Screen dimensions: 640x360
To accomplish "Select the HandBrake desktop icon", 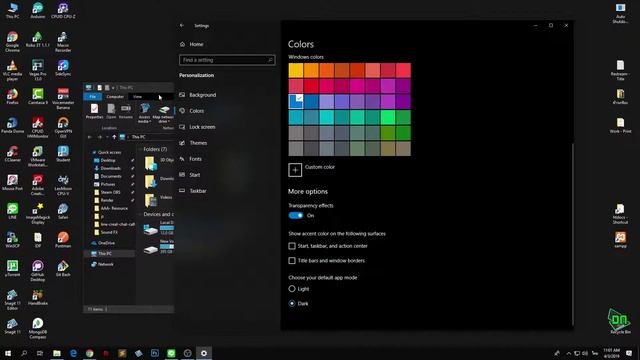I will 38,297.
